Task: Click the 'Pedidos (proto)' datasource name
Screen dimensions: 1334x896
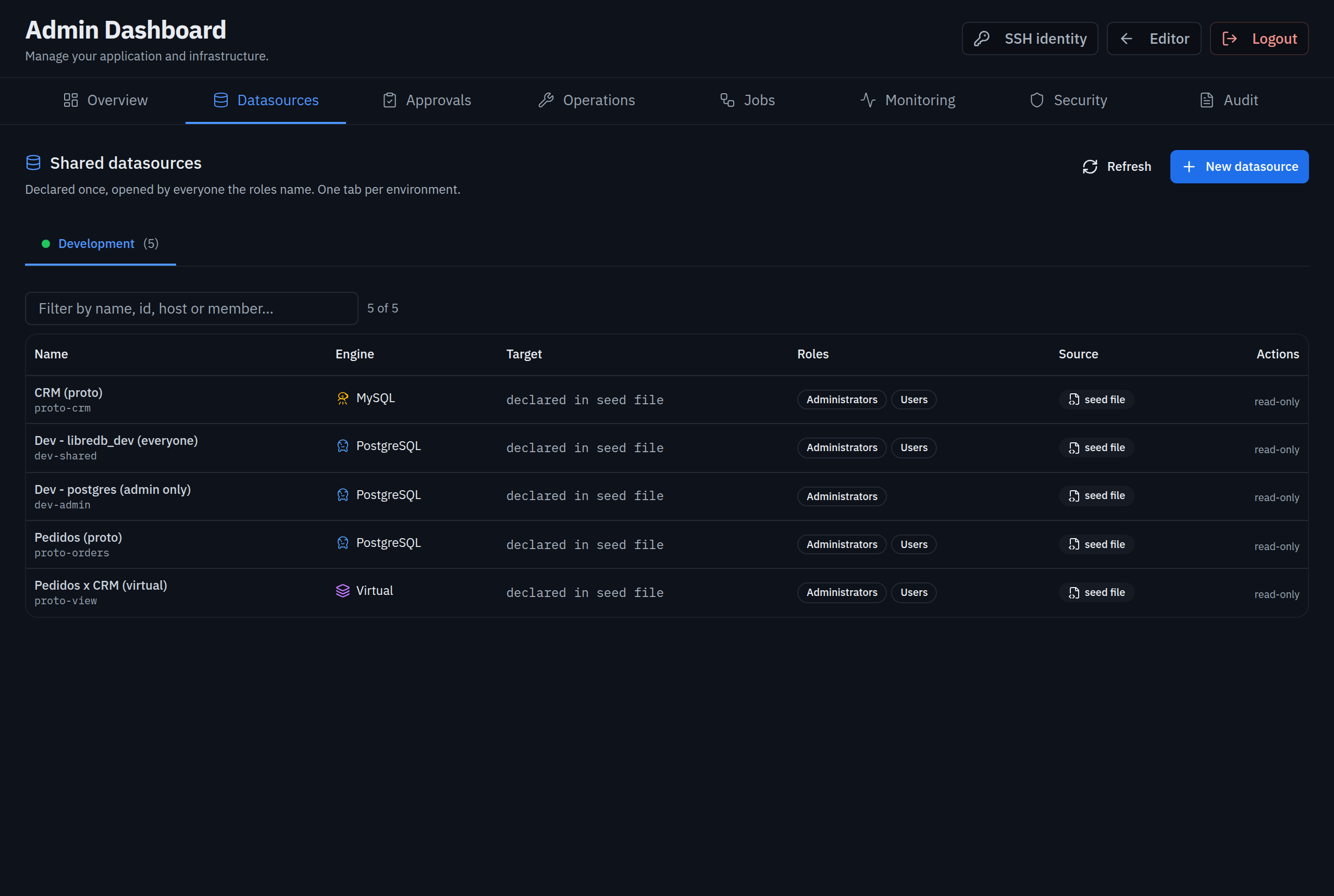Action: pos(78,538)
